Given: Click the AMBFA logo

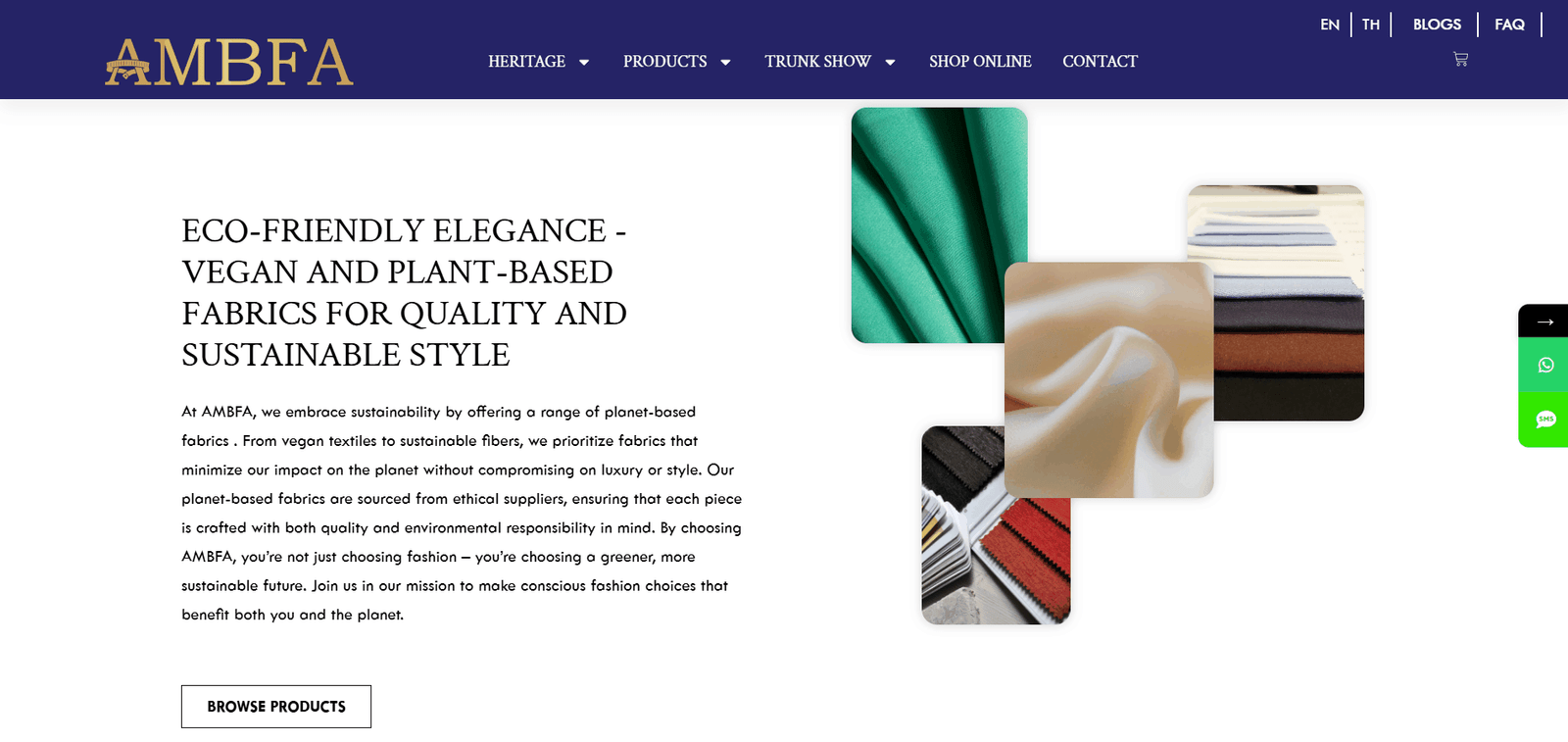Looking at the screenshot, I should [x=229, y=62].
